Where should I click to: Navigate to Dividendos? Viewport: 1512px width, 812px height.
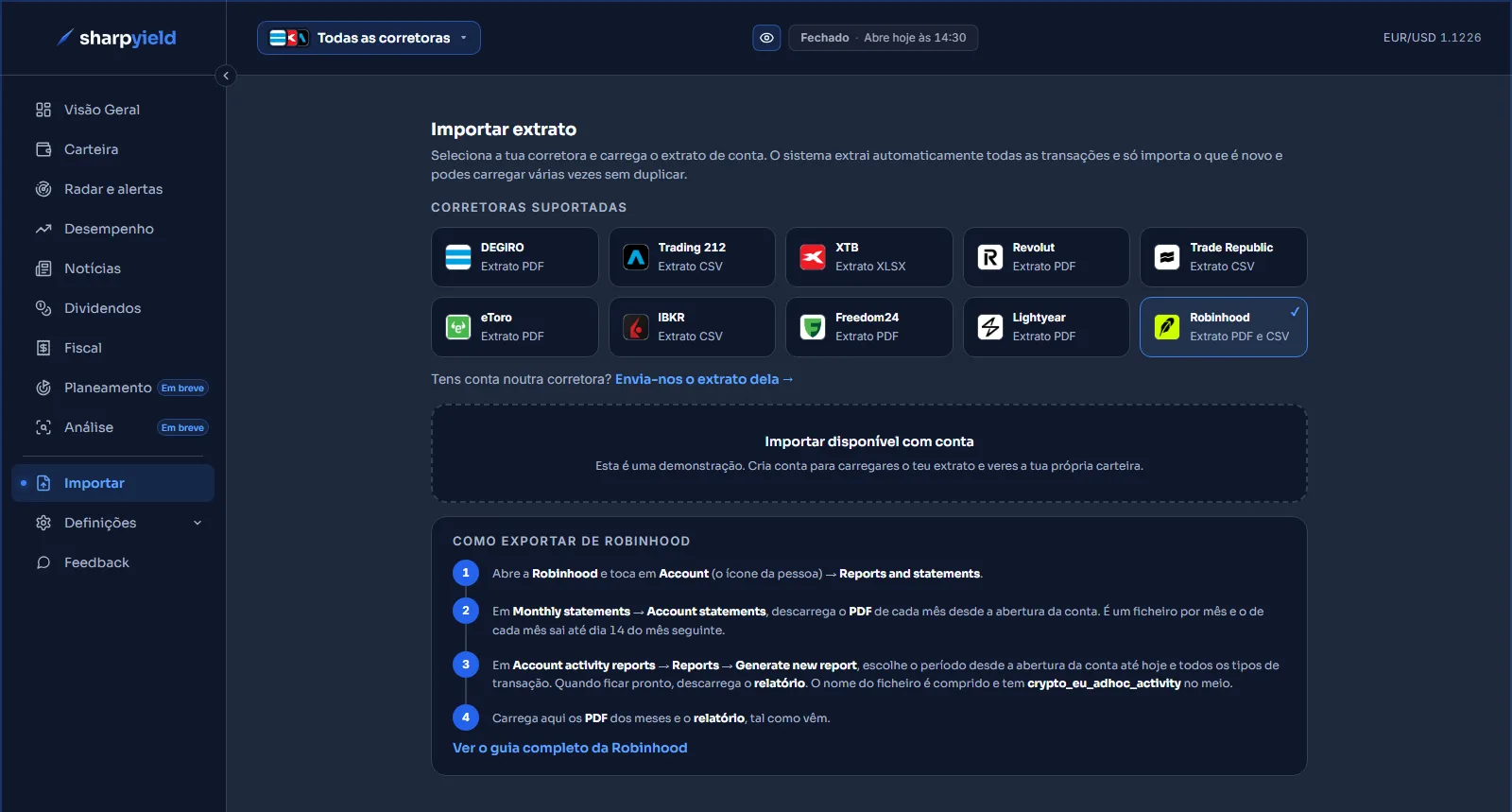pos(112,308)
